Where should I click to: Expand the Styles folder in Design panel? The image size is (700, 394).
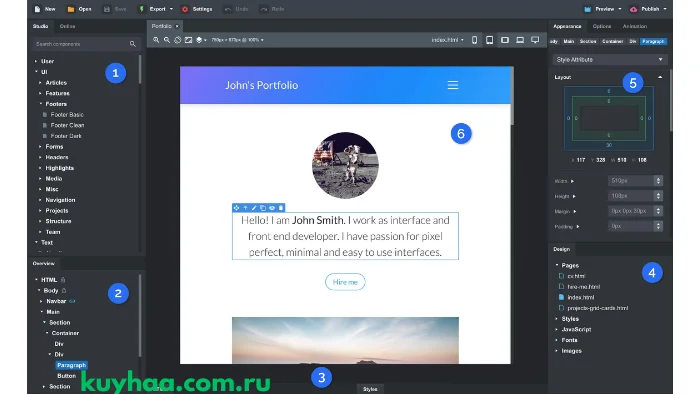(557, 319)
